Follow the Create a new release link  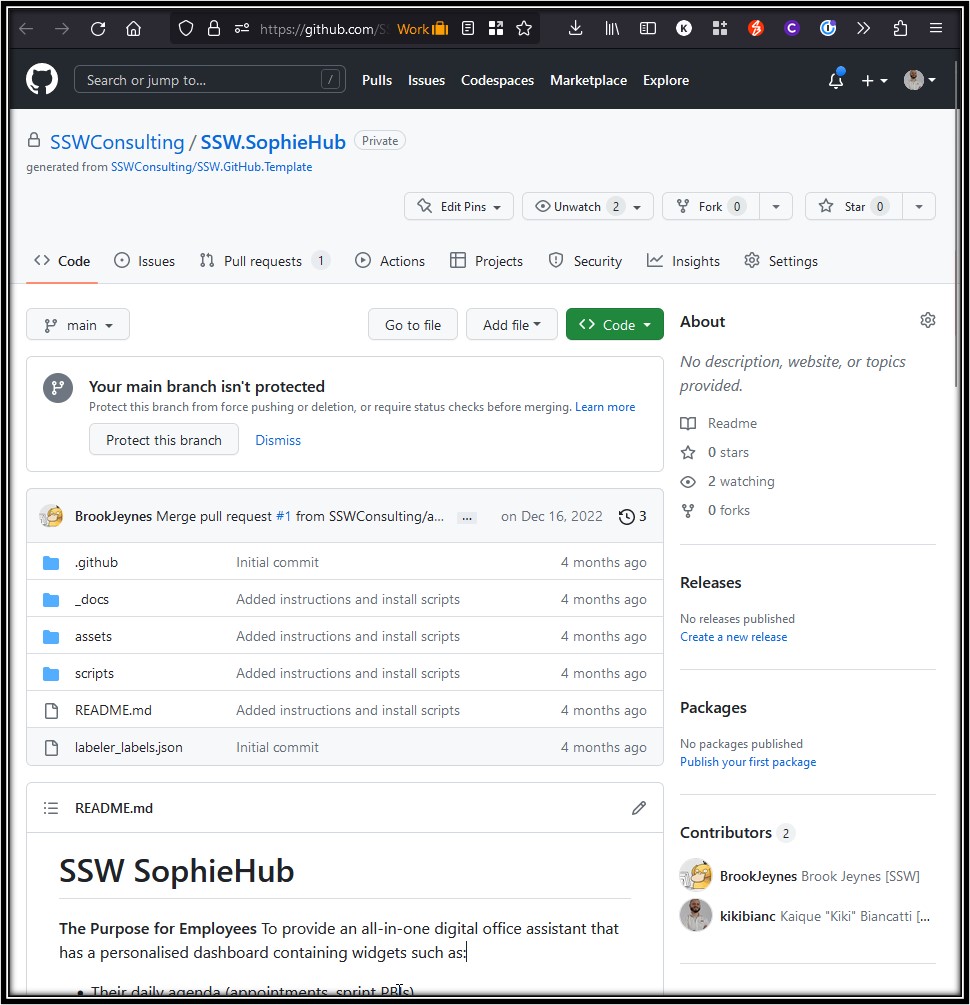[733, 637]
